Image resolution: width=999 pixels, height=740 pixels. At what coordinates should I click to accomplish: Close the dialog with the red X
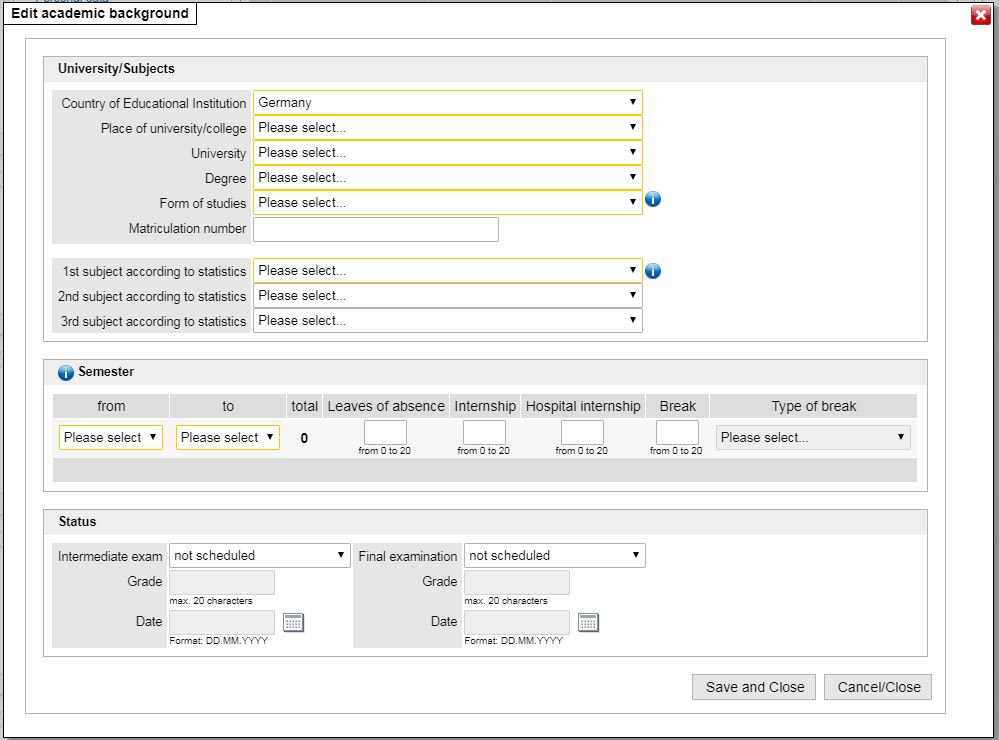tap(980, 15)
